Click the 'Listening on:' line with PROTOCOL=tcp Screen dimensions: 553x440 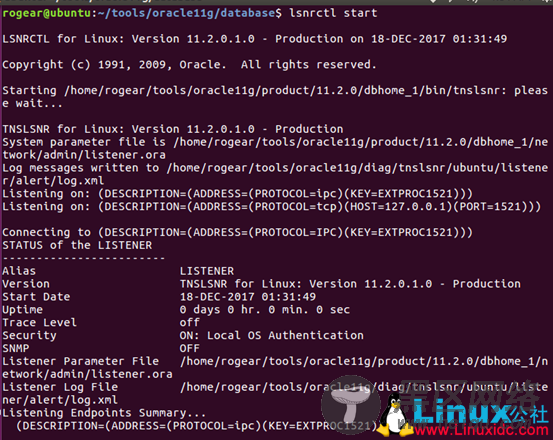tap(272, 207)
